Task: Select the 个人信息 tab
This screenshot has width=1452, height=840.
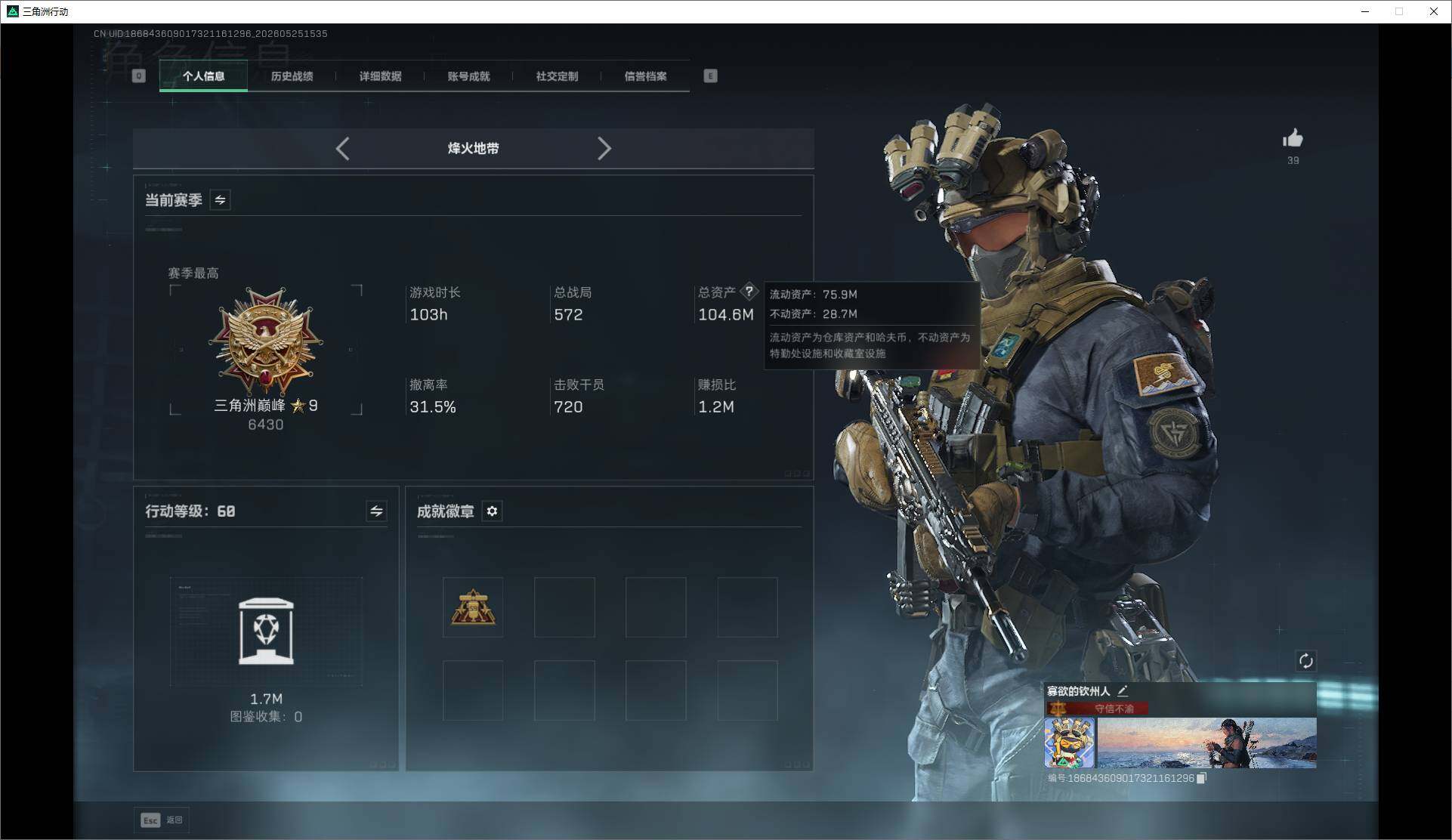Action: 203,76
